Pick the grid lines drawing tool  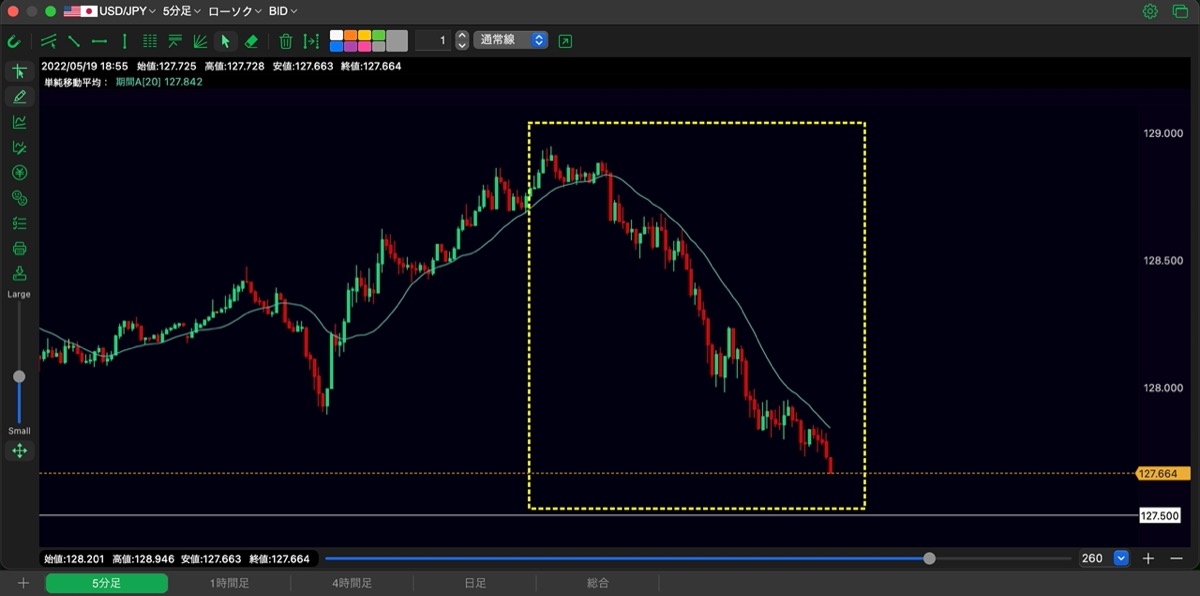150,41
